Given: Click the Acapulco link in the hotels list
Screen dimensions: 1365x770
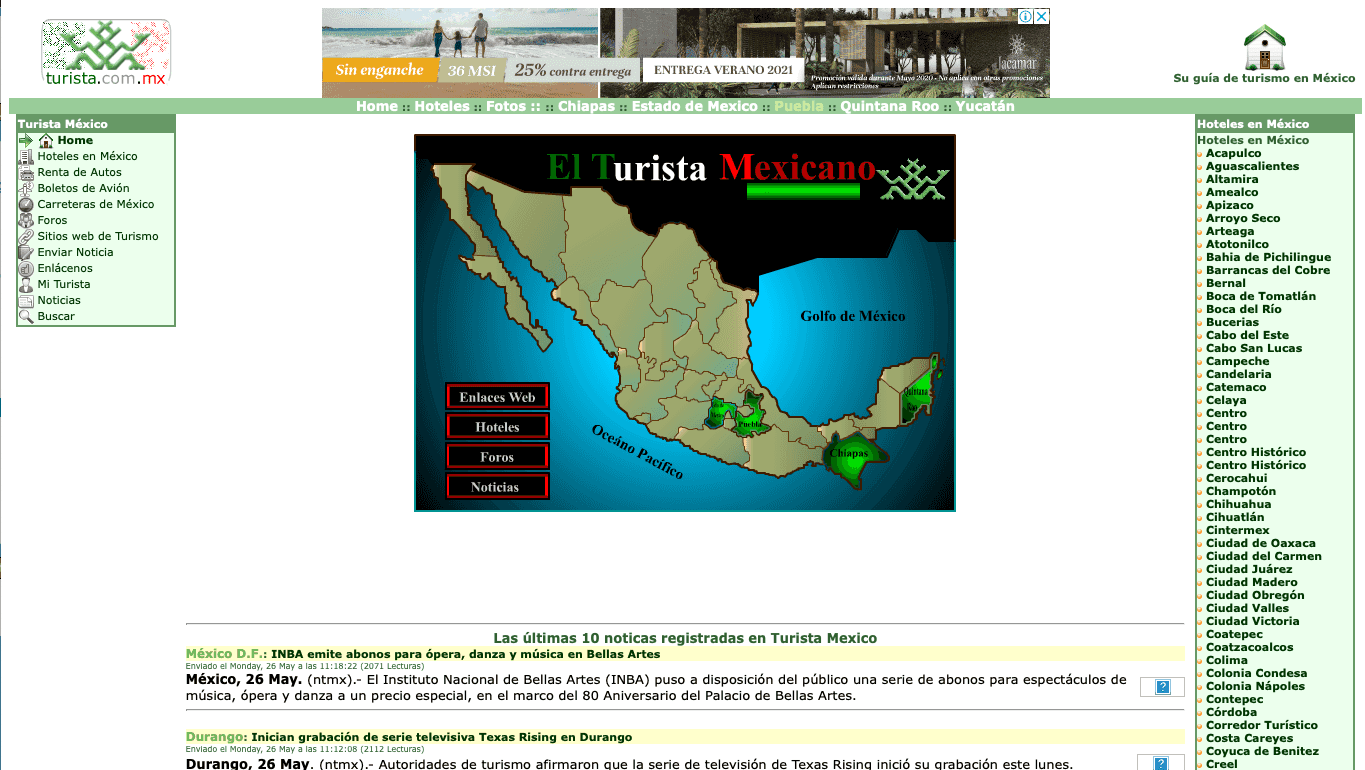Looking at the screenshot, I should (x=1233, y=153).
